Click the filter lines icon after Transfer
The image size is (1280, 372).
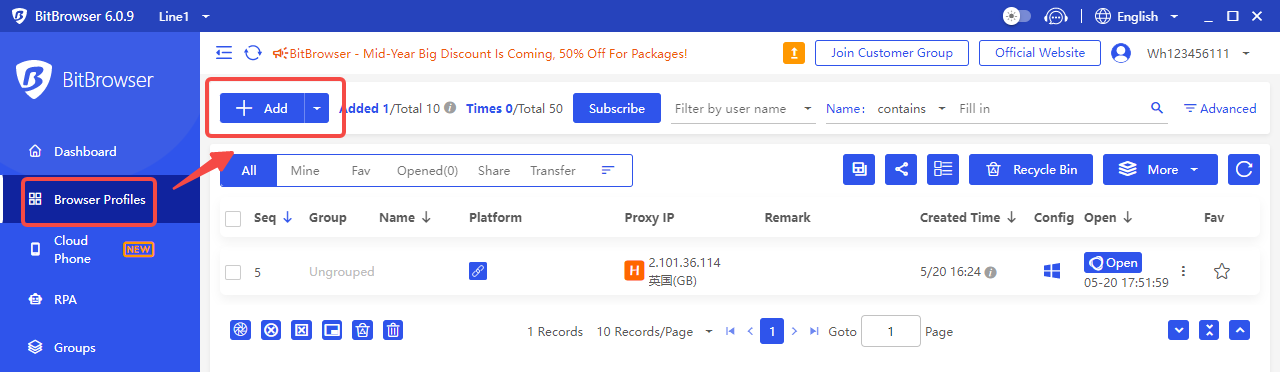click(x=607, y=170)
